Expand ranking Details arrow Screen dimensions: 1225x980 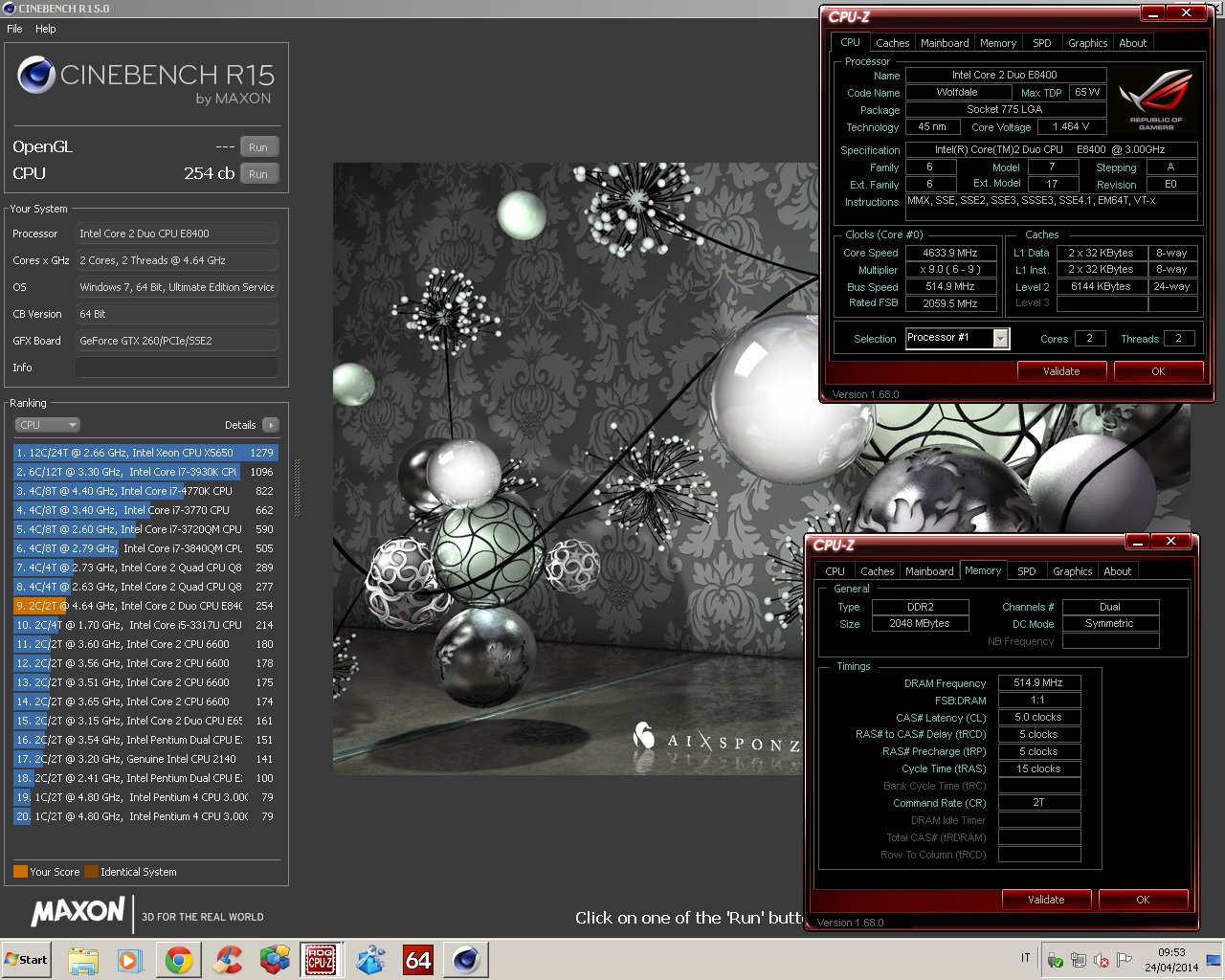[x=271, y=425]
